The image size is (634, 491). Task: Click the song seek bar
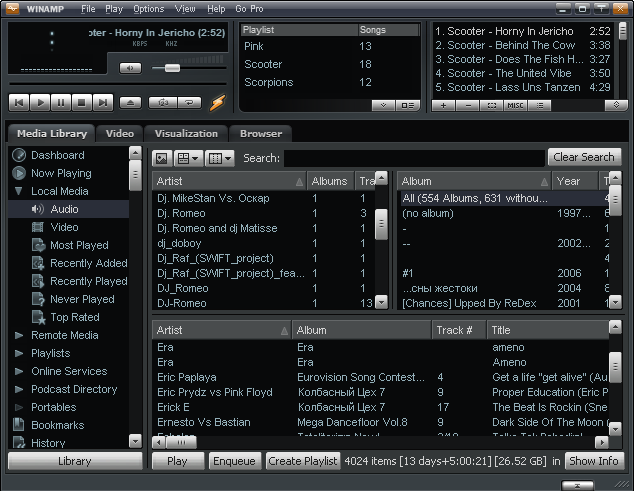[118, 84]
